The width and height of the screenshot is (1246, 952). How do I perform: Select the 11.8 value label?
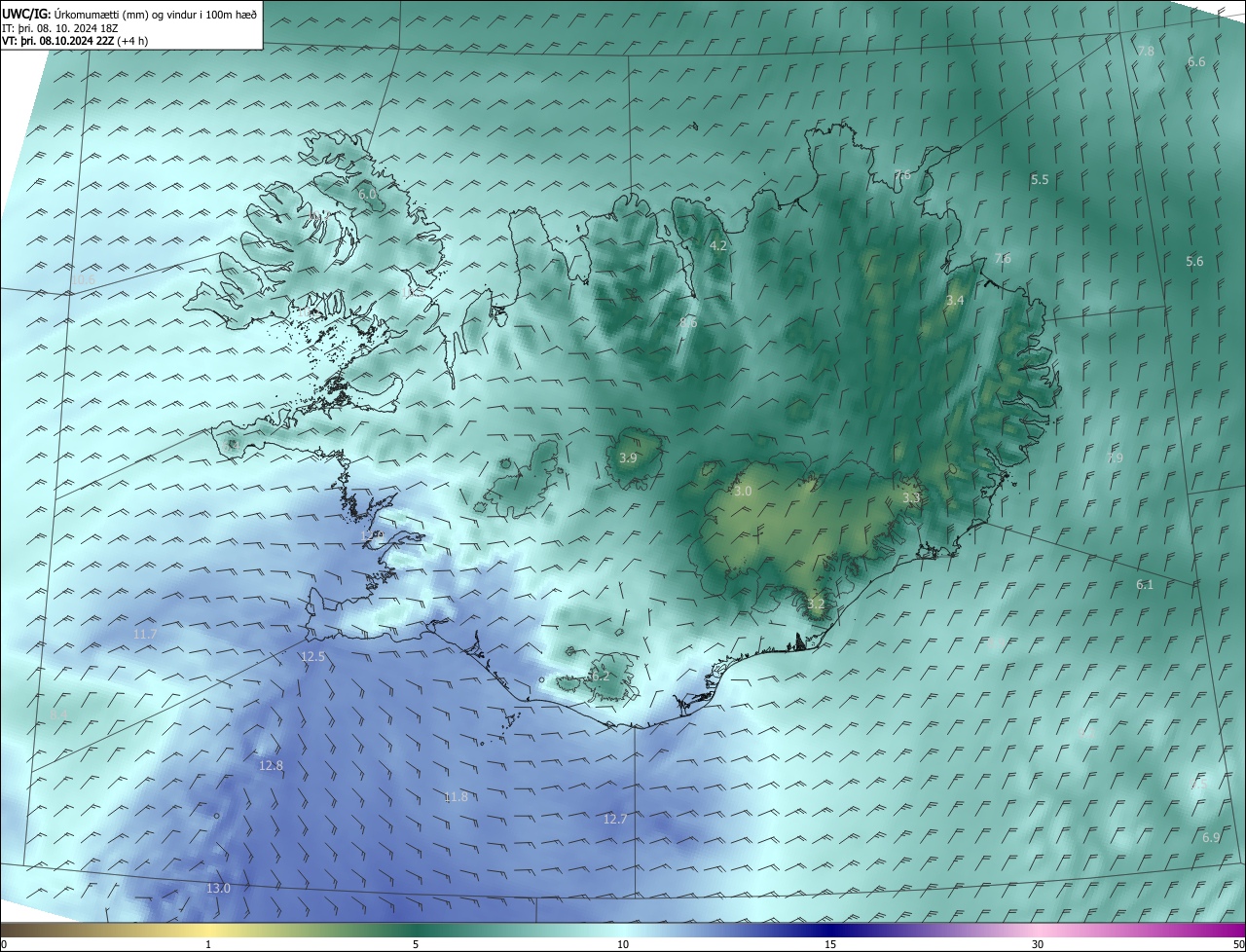456,796
